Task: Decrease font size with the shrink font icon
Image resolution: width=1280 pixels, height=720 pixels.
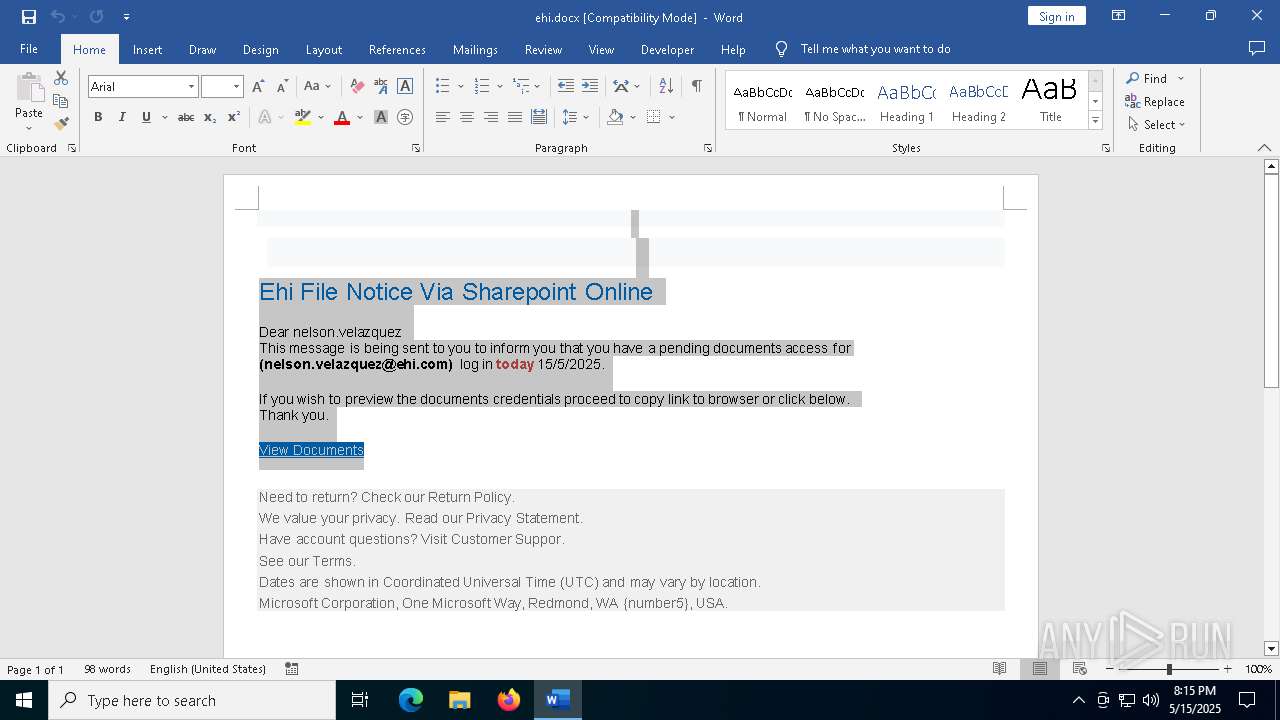Action: [x=282, y=87]
